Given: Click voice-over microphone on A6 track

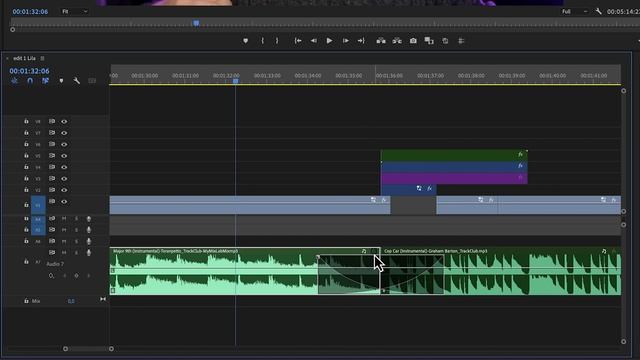Looking at the screenshot, I should (x=89, y=241).
